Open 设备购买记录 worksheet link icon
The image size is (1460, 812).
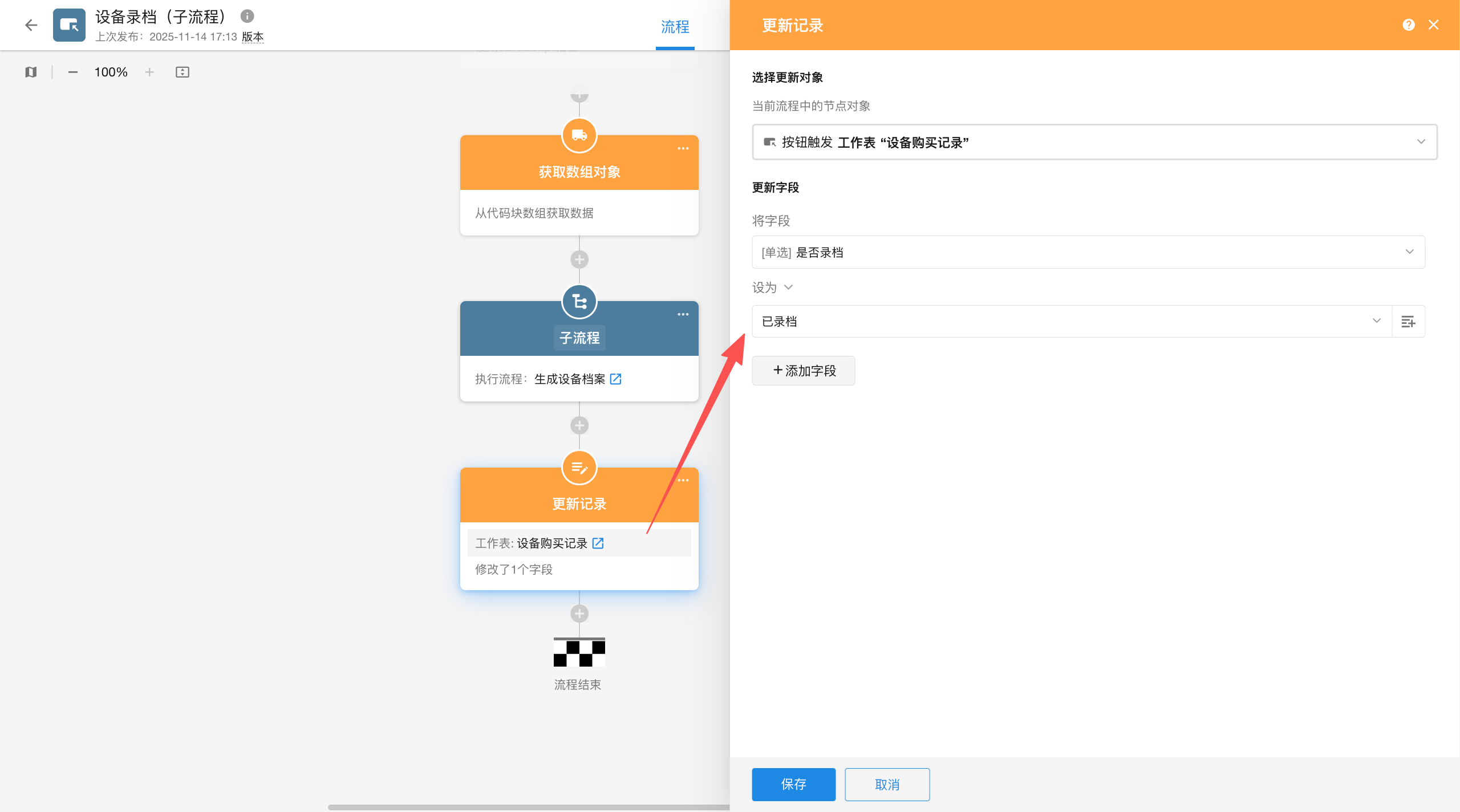[598, 543]
